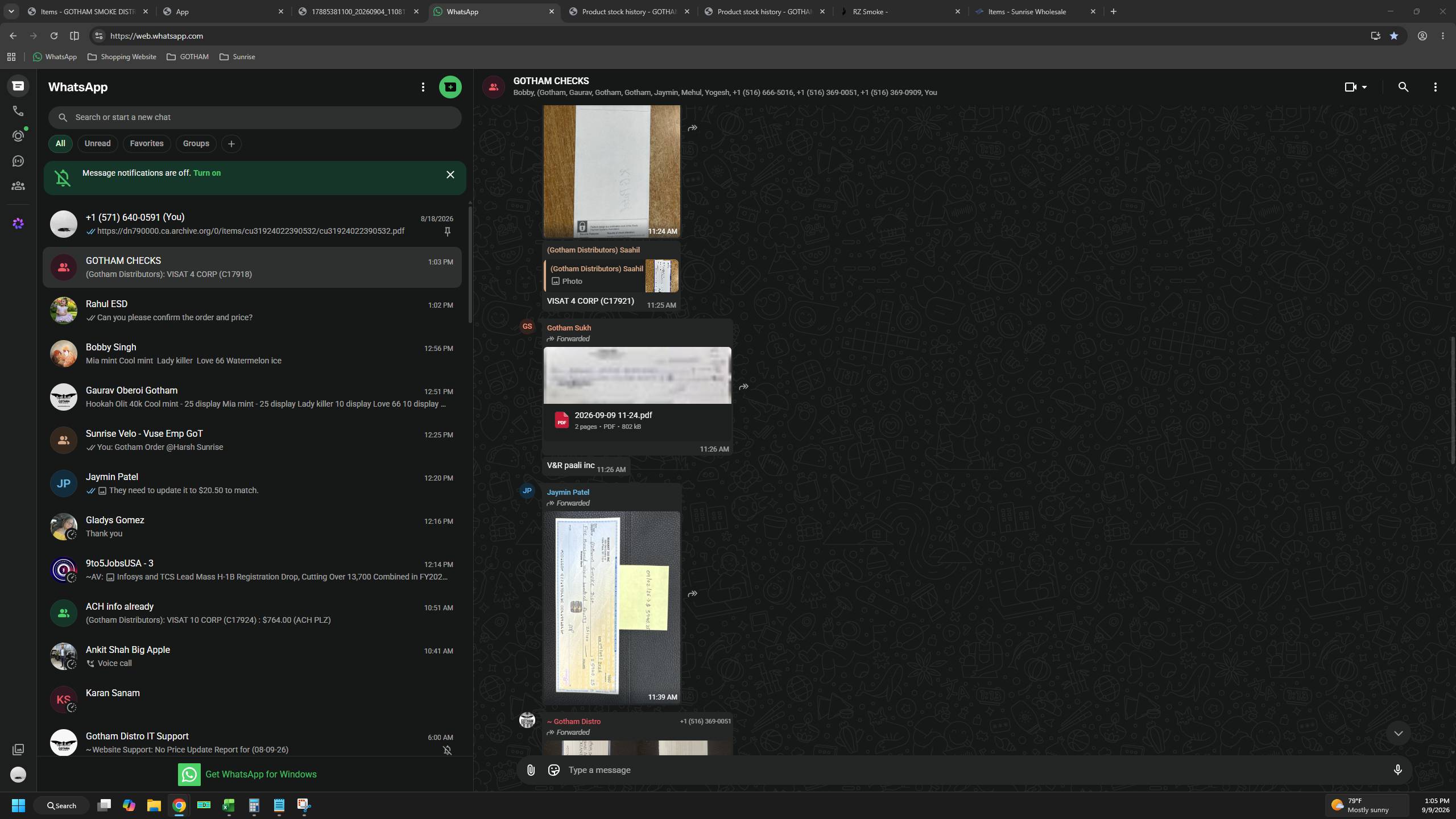Screen dimensions: 1456x819
Task: Open the Channels sidebar icon
Action: tap(18, 161)
